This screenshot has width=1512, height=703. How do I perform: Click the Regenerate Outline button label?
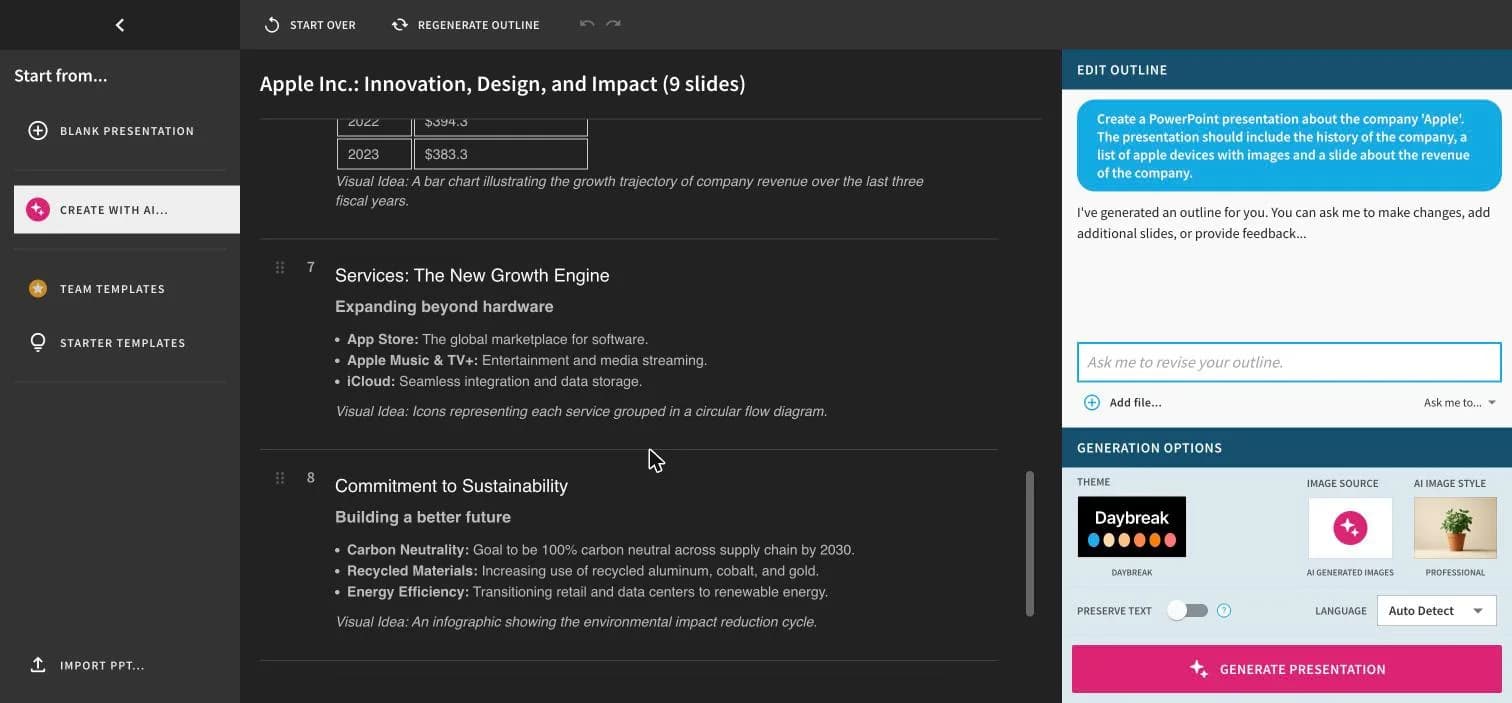click(479, 25)
